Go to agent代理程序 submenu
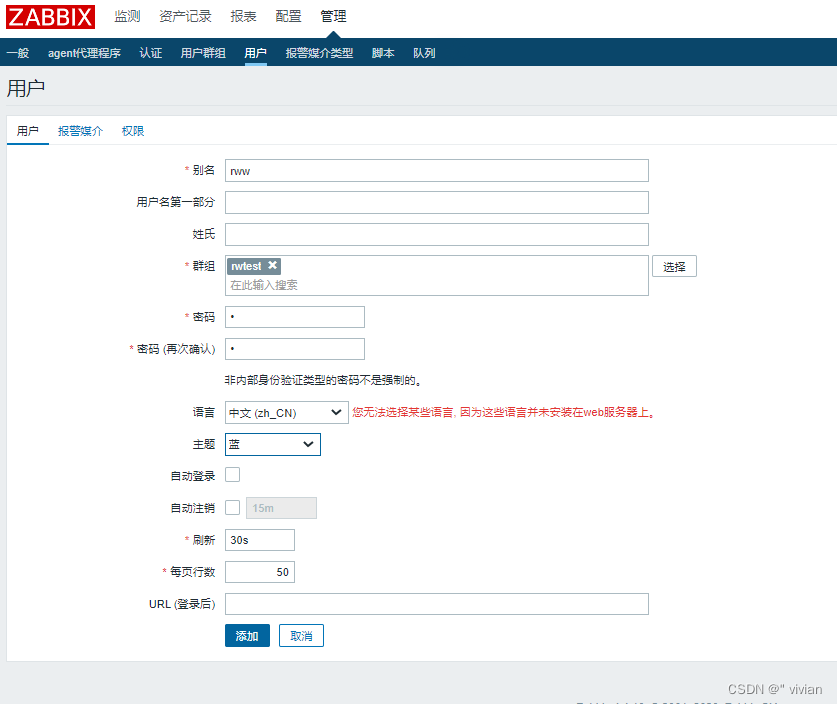This screenshot has width=837, height=704. [x=84, y=53]
